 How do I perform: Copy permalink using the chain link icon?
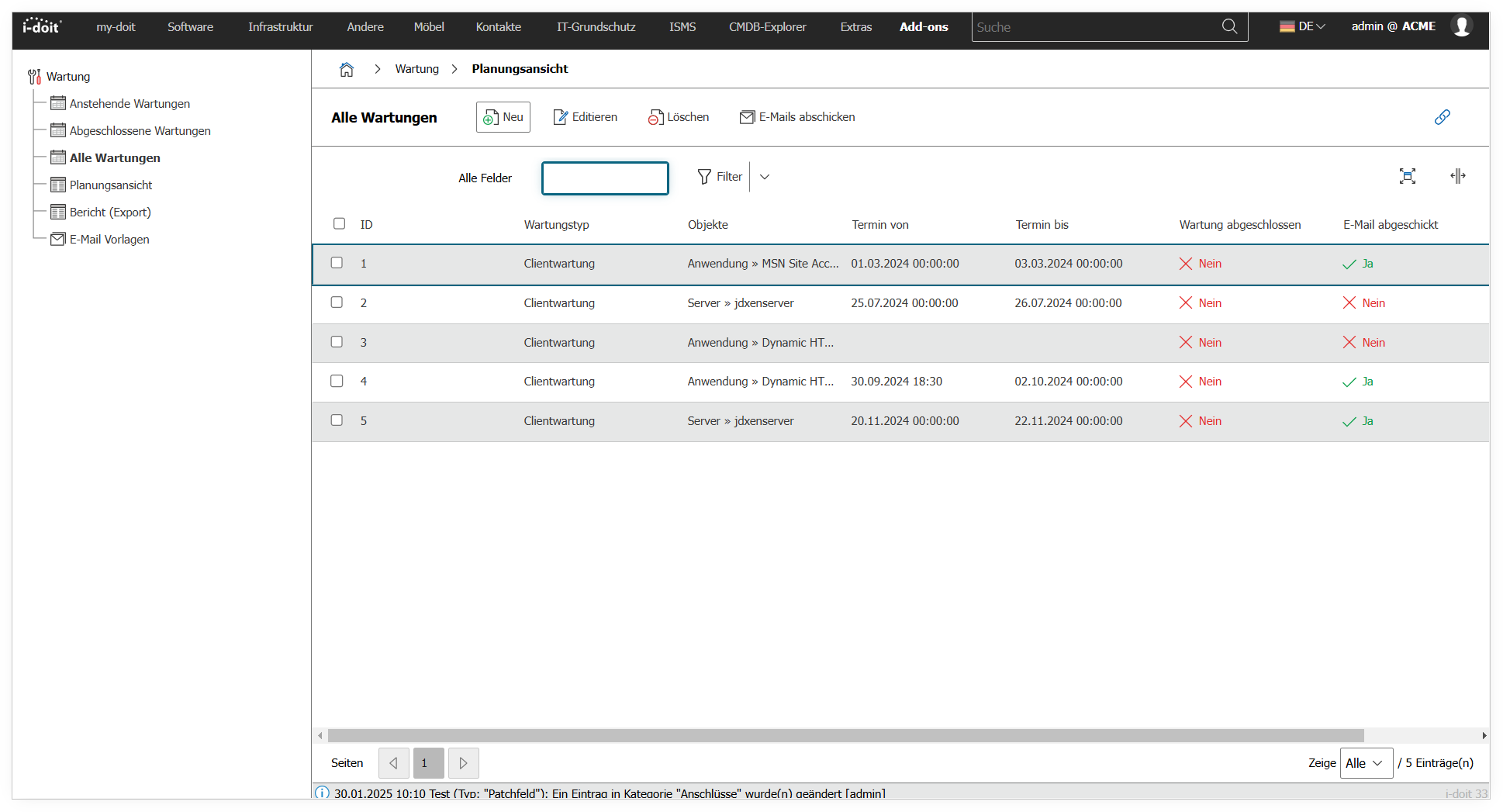pos(1442,117)
